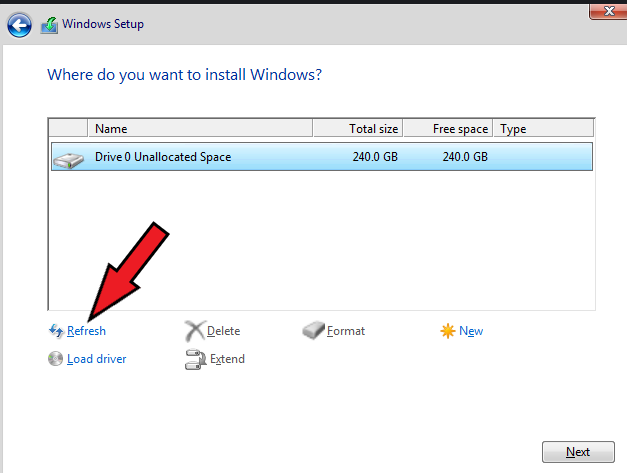The height and width of the screenshot is (473, 627).
Task: Open the Load driver link
Action: (x=97, y=359)
